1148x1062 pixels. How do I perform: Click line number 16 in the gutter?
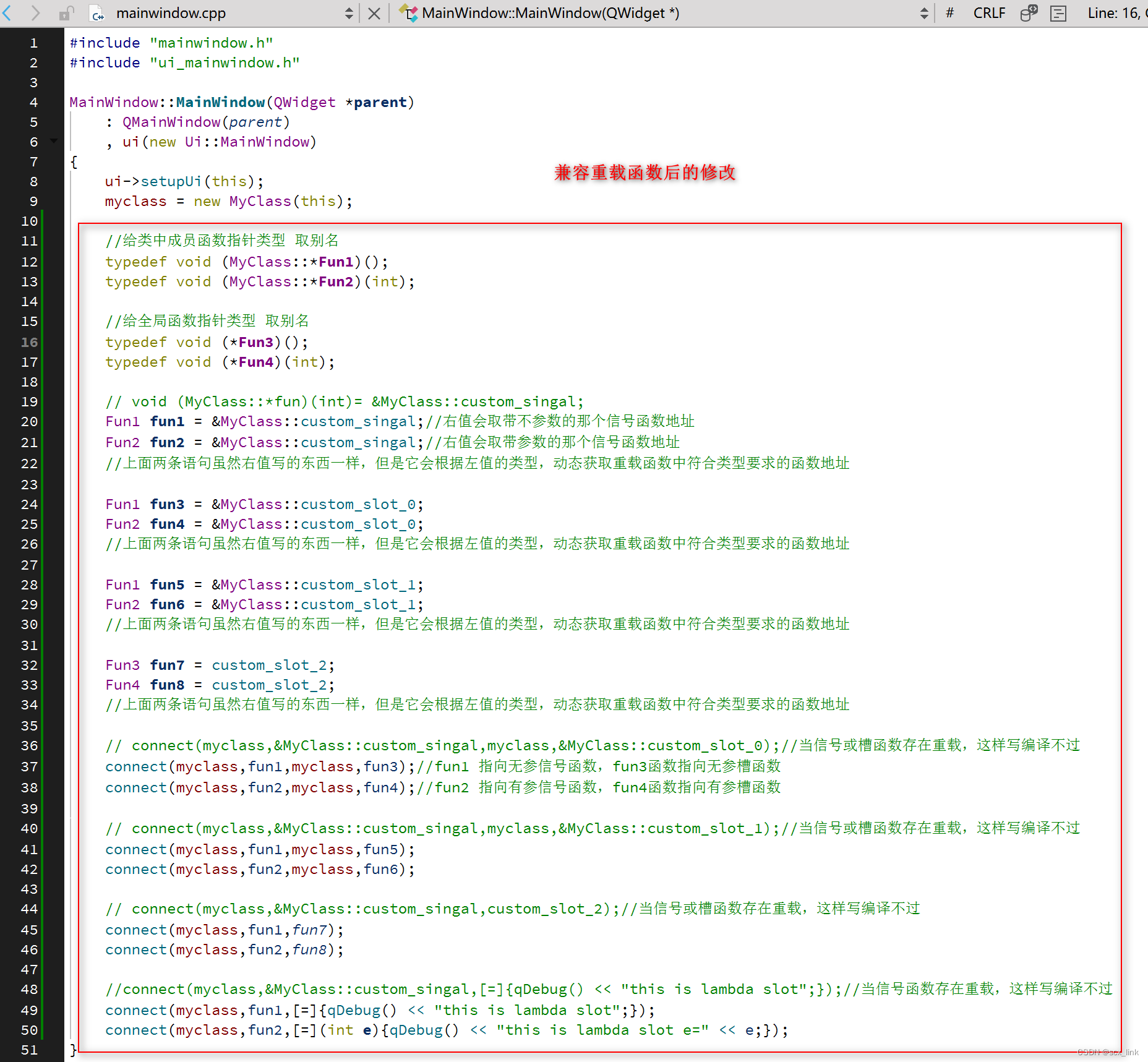pos(30,342)
